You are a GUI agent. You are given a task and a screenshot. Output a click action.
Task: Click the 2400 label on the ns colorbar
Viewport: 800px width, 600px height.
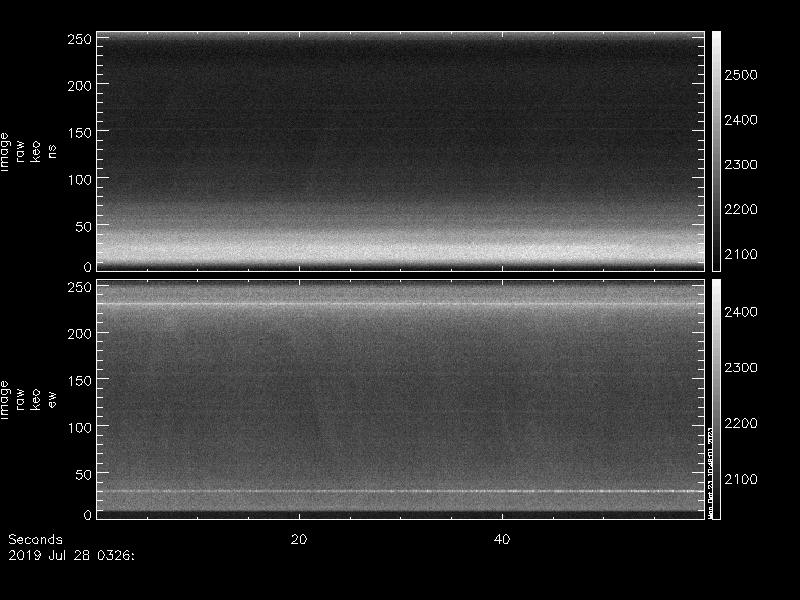pyautogui.click(x=741, y=120)
